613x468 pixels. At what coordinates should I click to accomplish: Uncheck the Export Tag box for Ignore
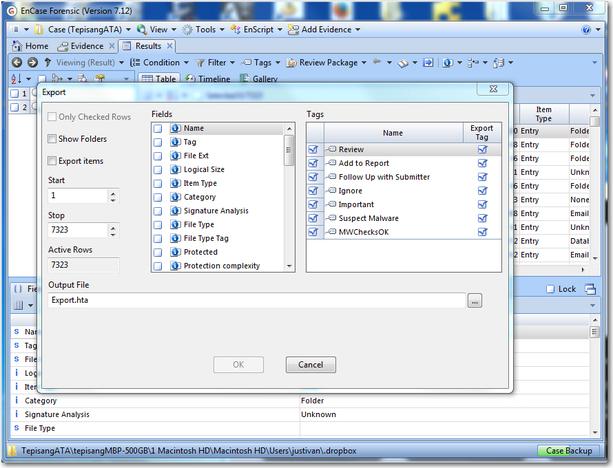[482, 191]
